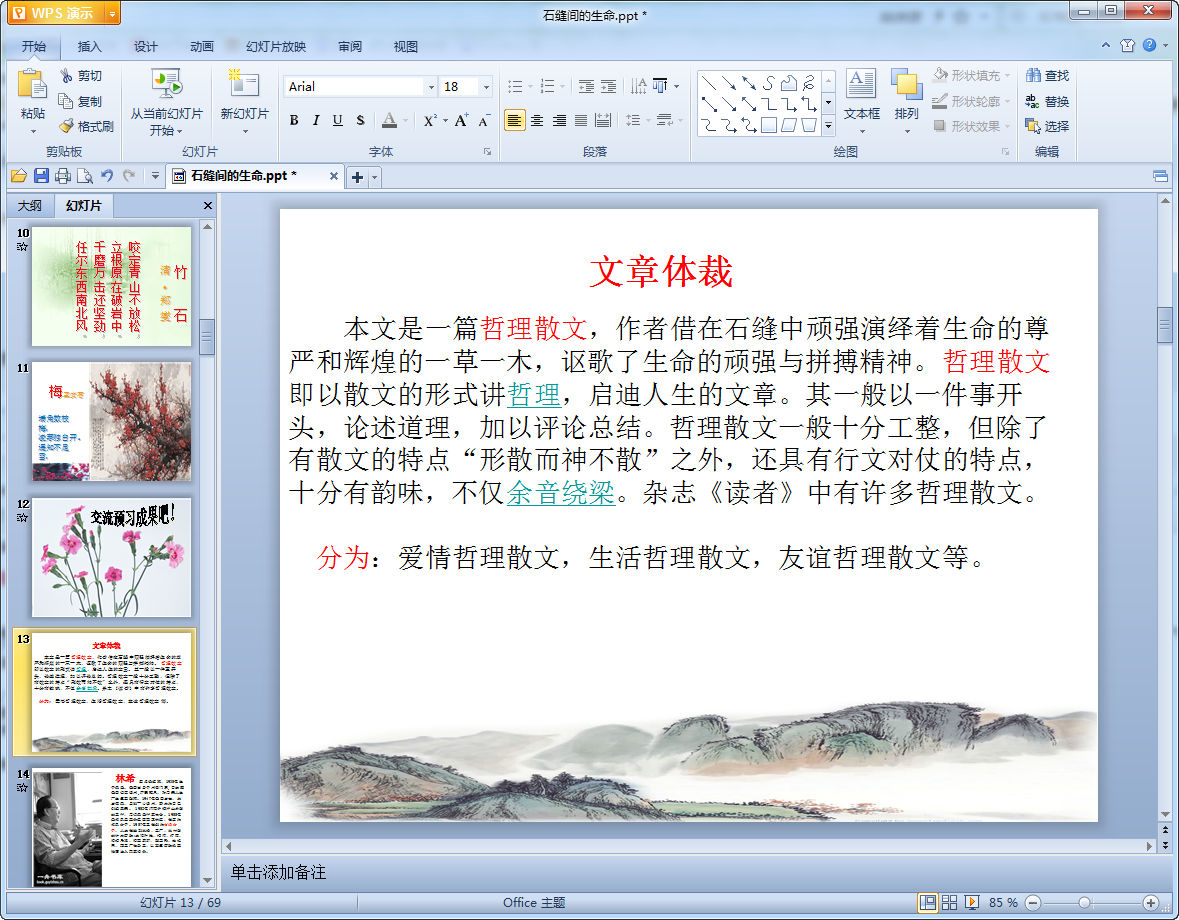Open the Design ribbon tab
Viewport: 1179px width, 920px height.
coord(146,47)
